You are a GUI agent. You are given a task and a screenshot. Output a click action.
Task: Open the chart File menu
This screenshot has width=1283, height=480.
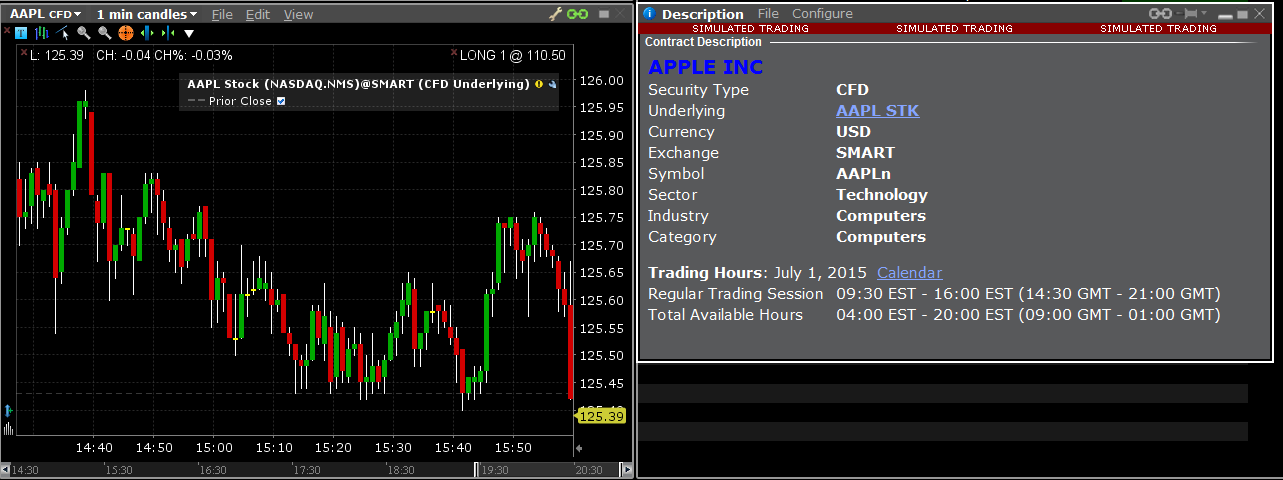pos(222,14)
